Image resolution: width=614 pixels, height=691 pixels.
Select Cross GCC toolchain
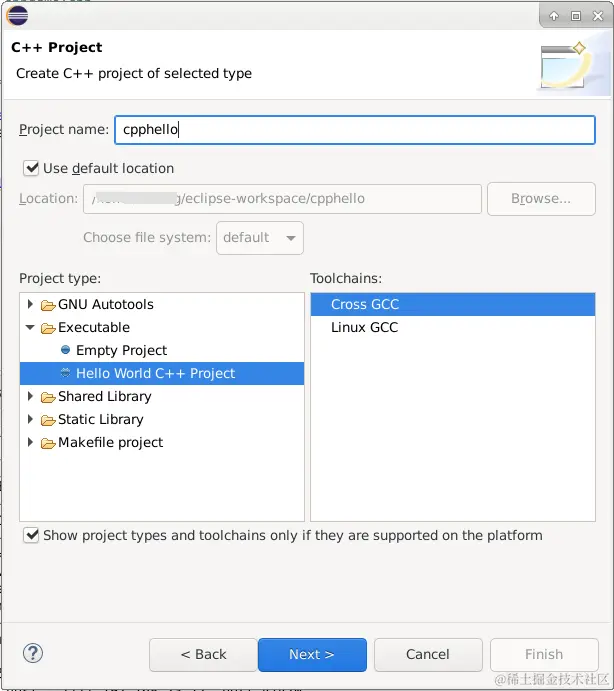coord(364,304)
